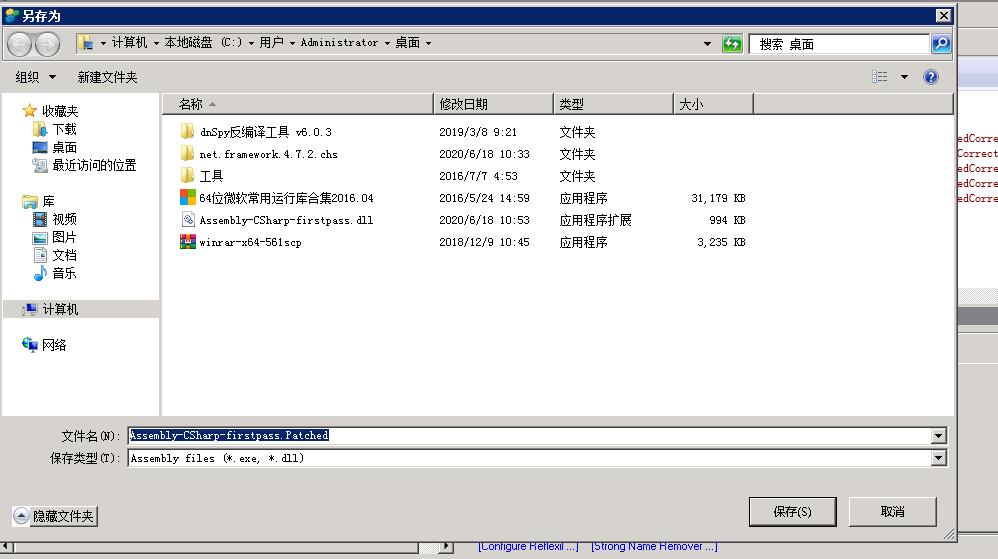This screenshot has width=998, height=559.
Task: Click the refresh button beside address bar
Action: tap(732, 44)
